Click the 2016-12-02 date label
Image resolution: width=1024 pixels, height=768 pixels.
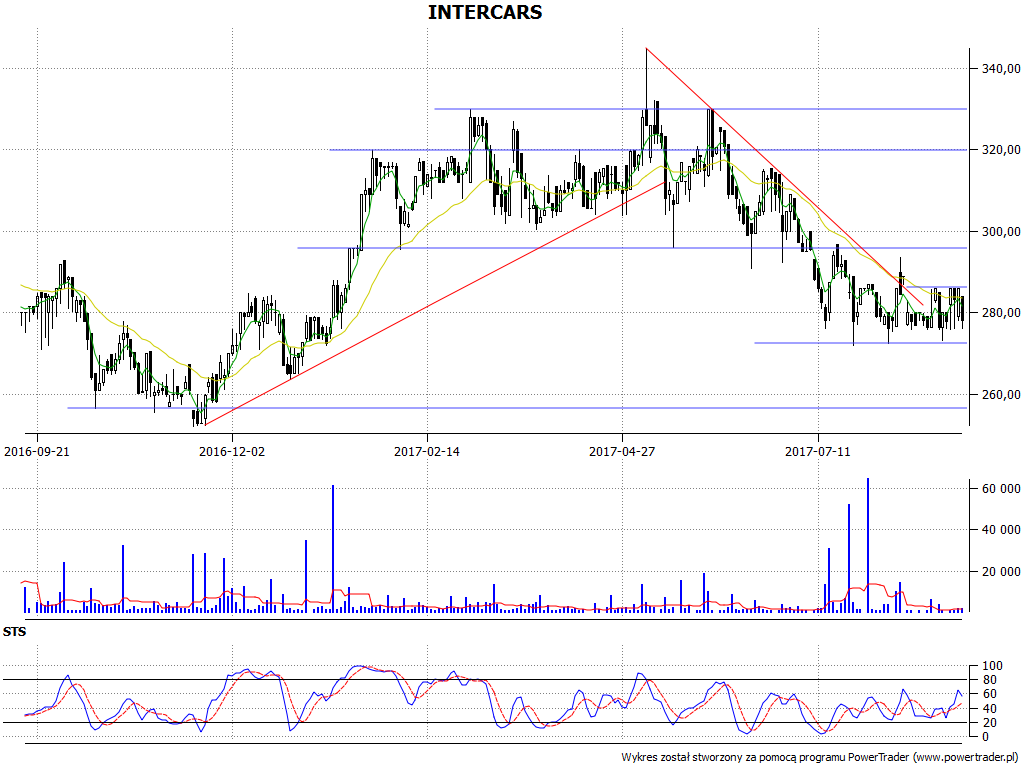[x=232, y=452]
